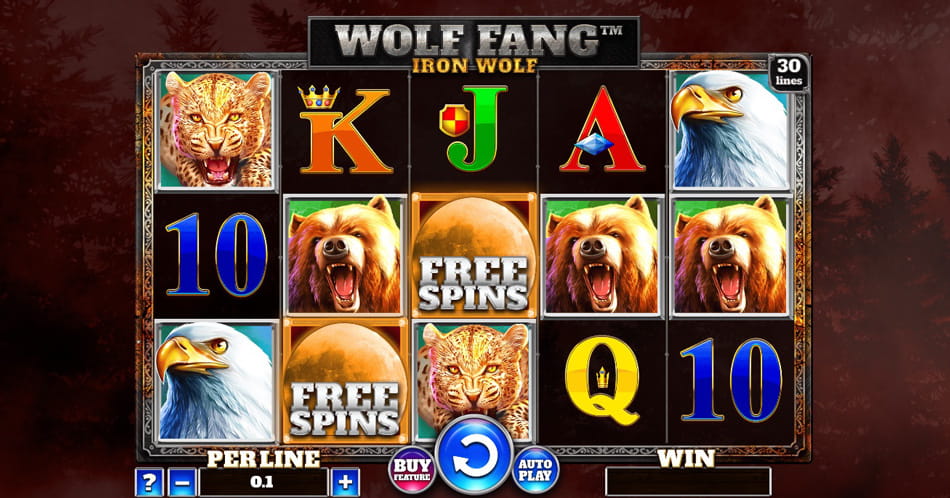
Task: Select the orange K crown symbol
Action: (x=344, y=130)
